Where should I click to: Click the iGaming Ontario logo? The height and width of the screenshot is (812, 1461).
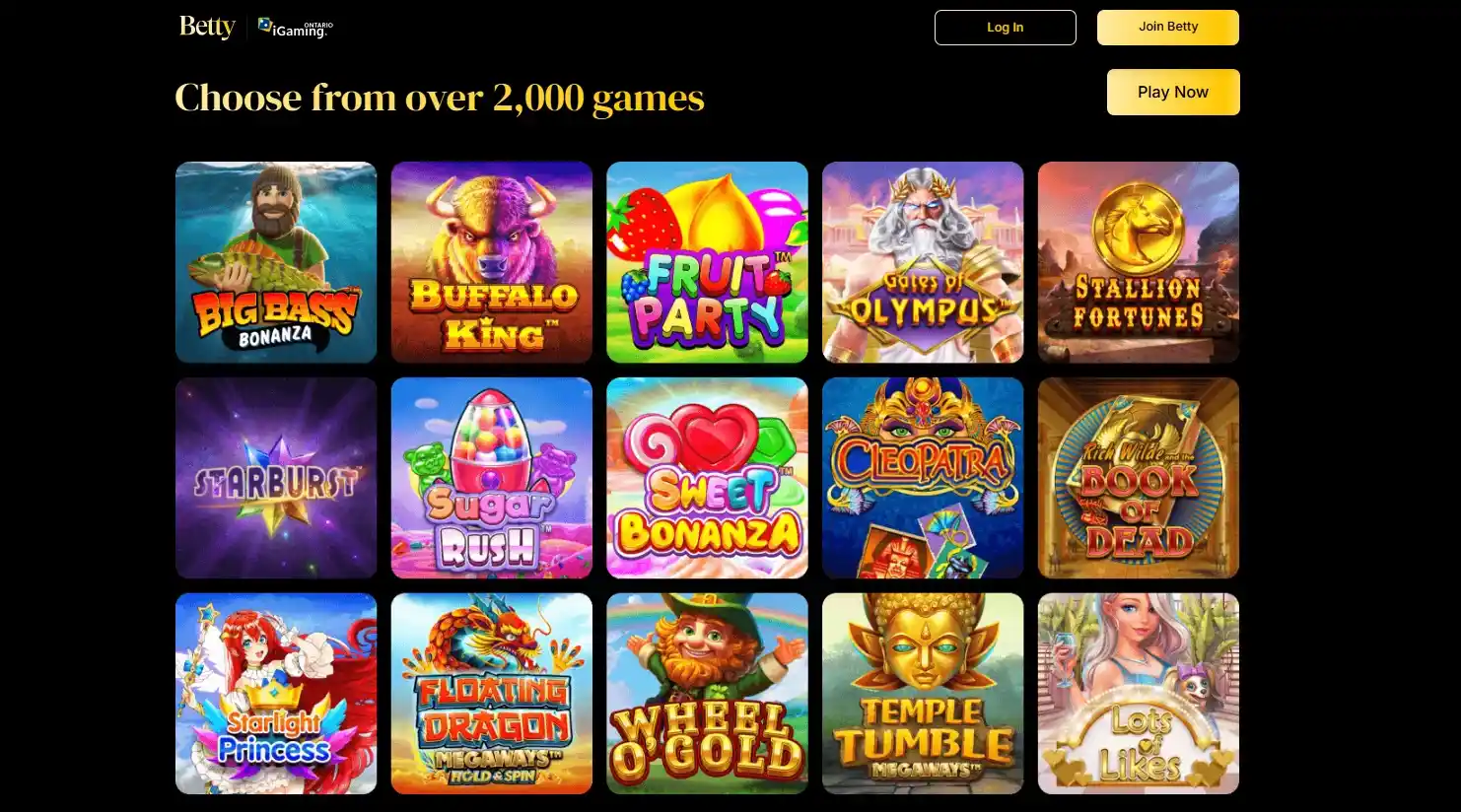coord(296,28)
